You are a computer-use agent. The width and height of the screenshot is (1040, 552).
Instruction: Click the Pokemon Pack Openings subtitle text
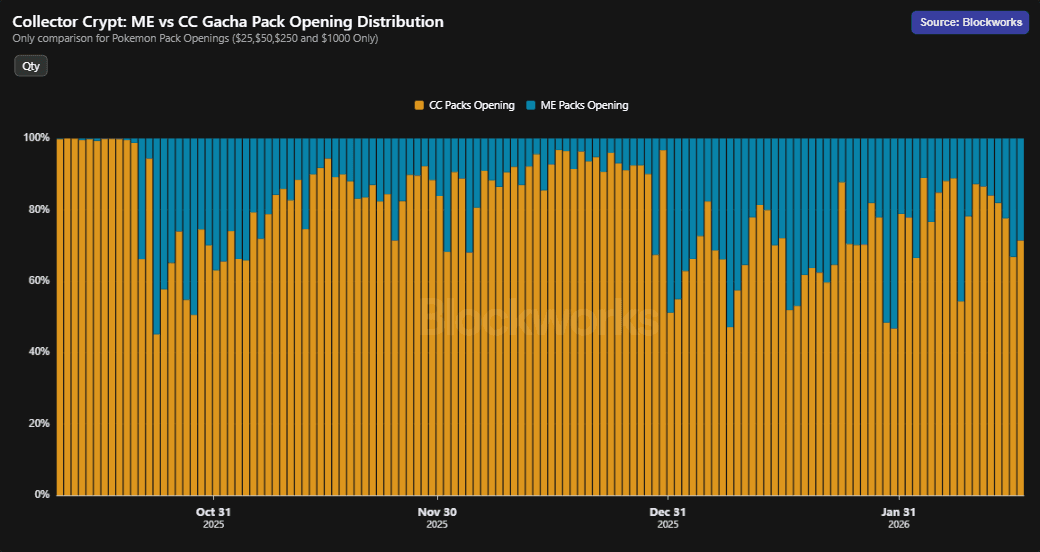point(195,38)
